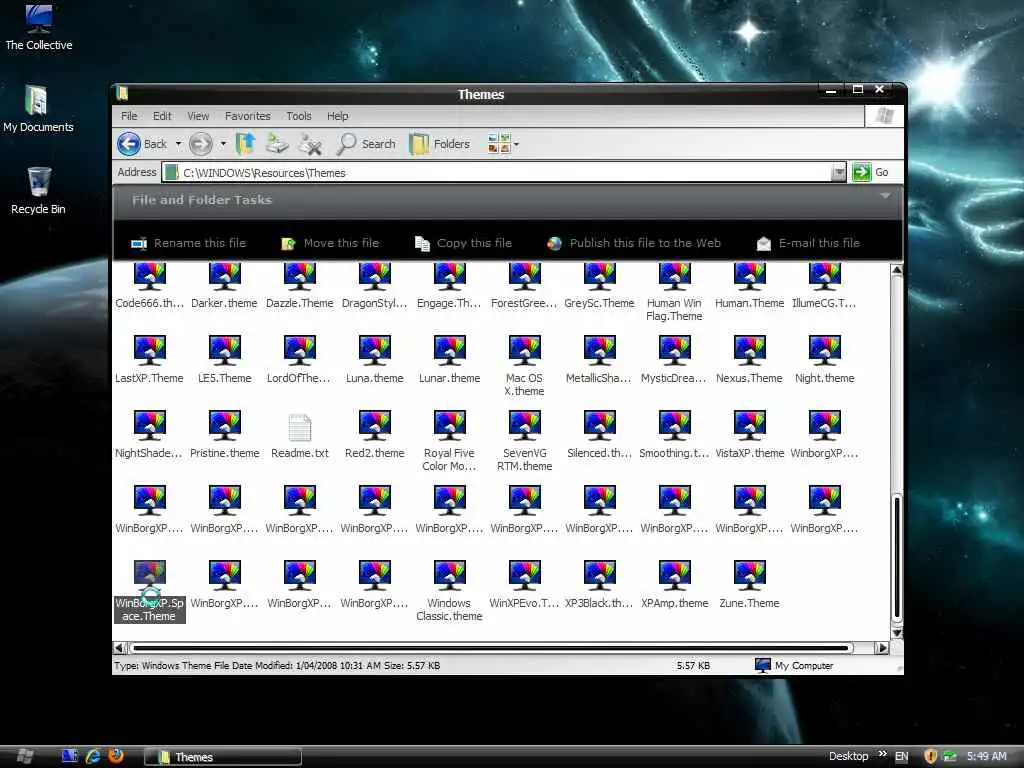Open the Recycle Bin desktop icon

click(x=38, y=191)
